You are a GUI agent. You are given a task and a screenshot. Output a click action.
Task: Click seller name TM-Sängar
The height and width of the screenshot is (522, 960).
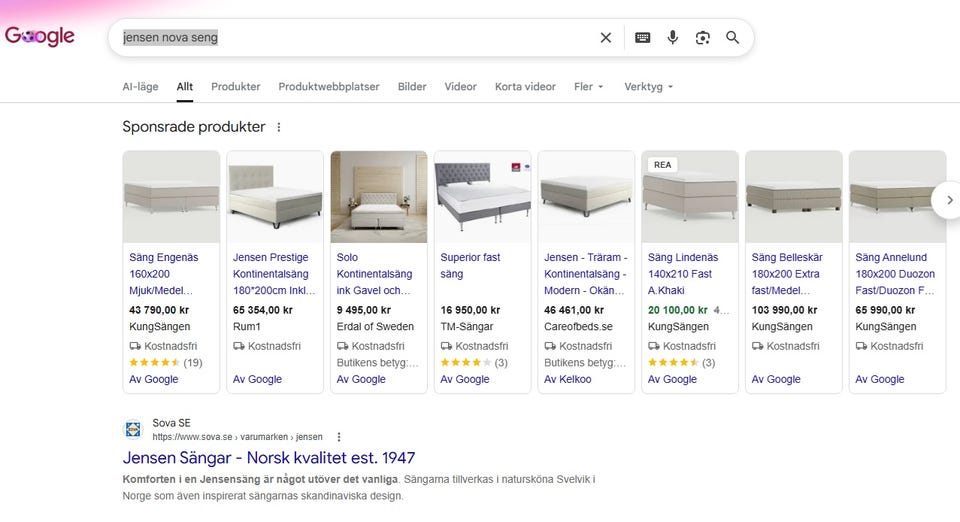click(x=467, y=327)
